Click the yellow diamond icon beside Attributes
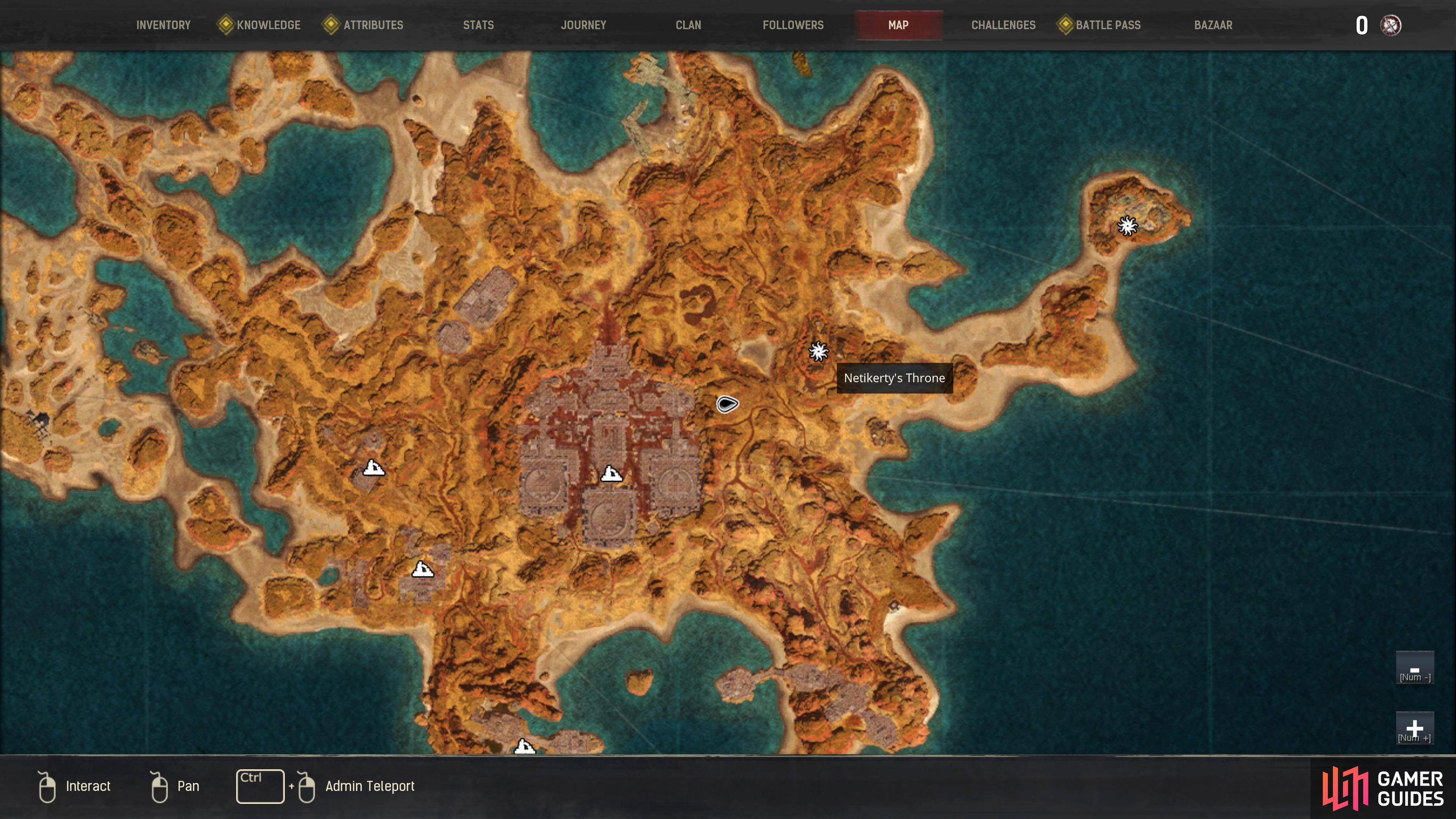This screenshot has height=819, width=1456. click(x=331, y=25)
